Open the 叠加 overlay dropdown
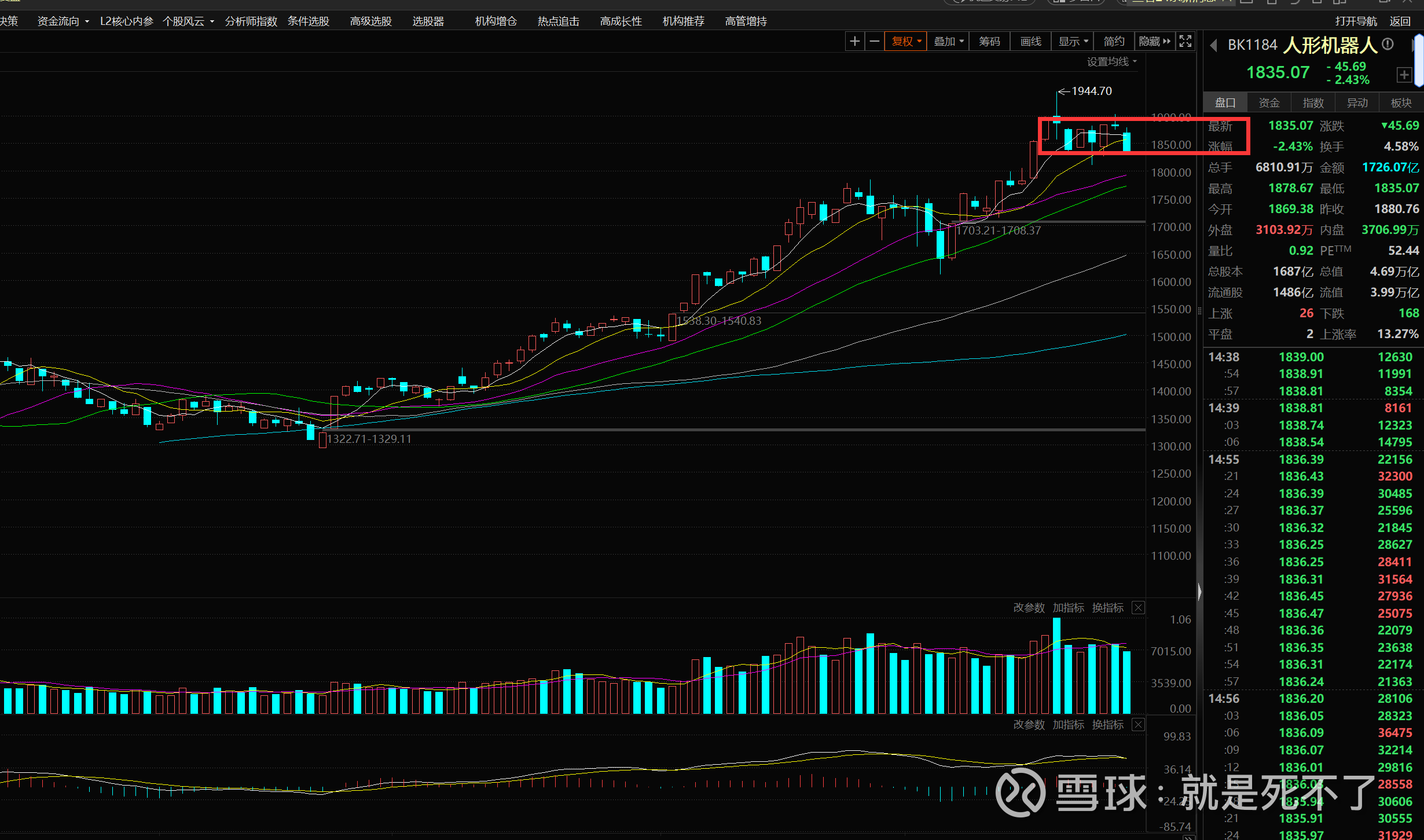This screenshot has height=840, width=1424. point(948,42)
